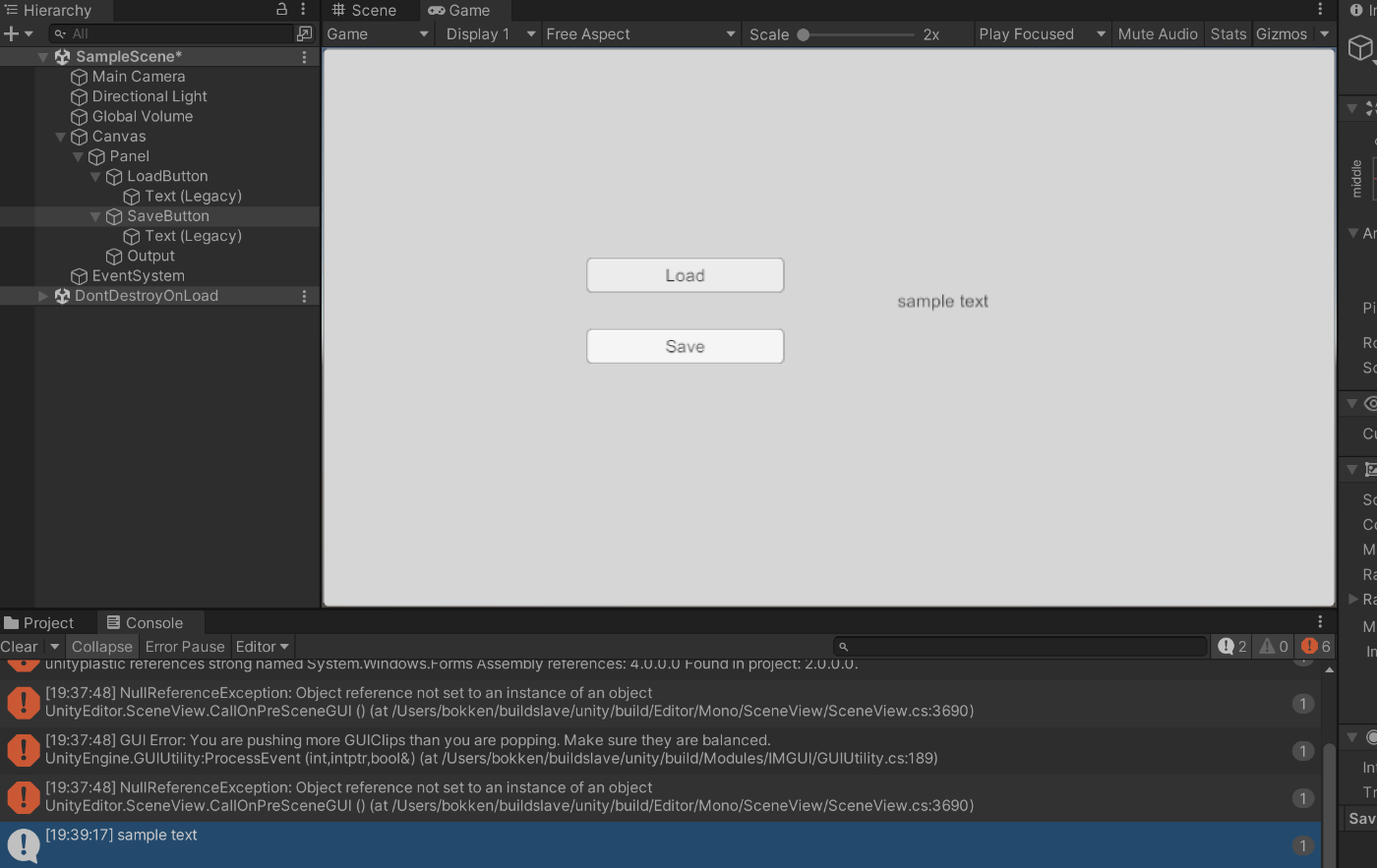Image resolution: width=1377 pixels, height=868 pixels.
Task: Click the Hierarchy lock icon
Action: click(281, 9)
